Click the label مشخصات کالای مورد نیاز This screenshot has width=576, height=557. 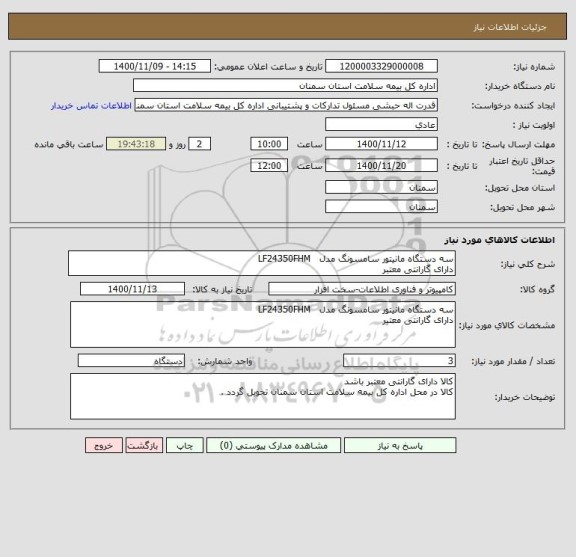507,326
